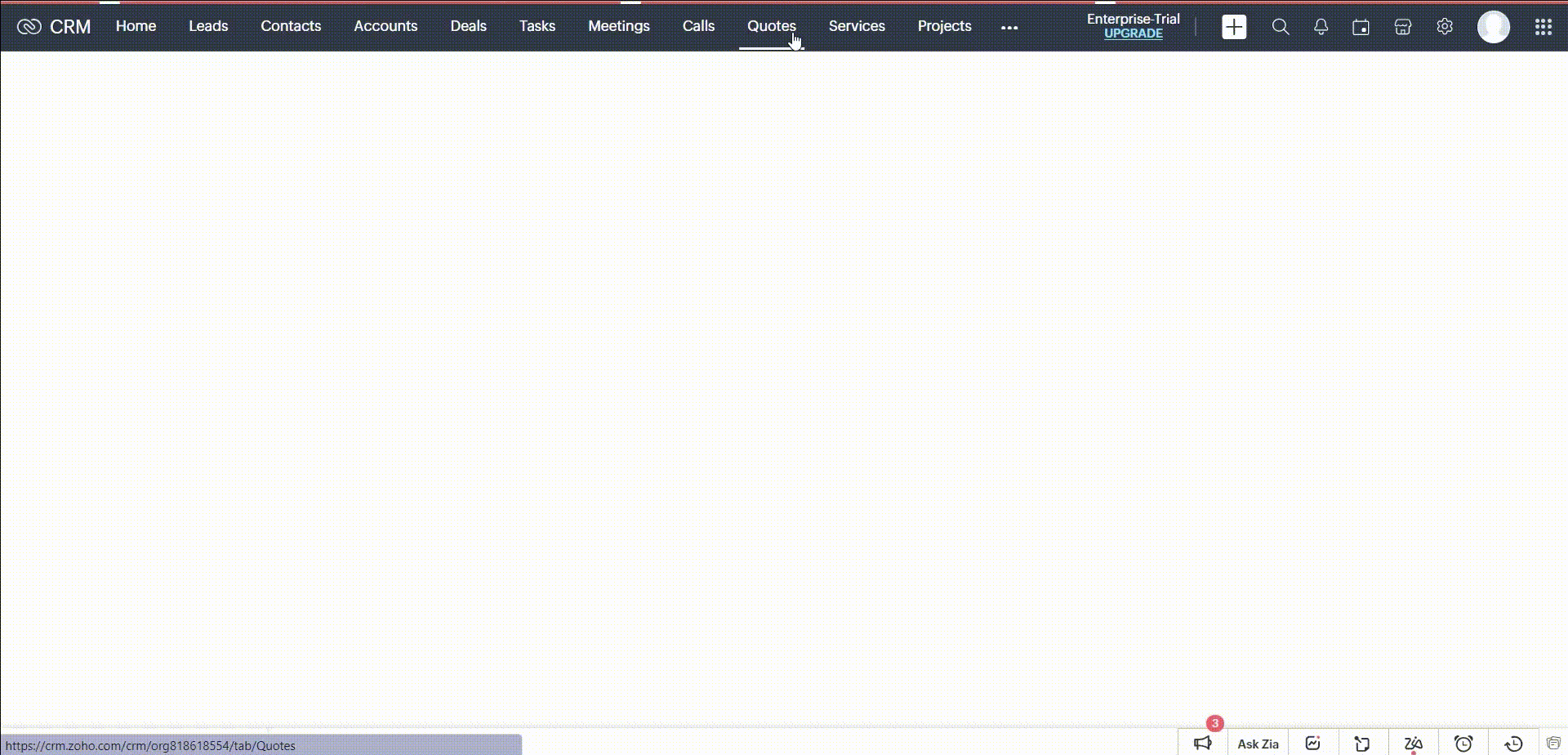The width and height of the screenshot is (1568, 755).
Task: Open the calendar icon in top bar
Action: click(x=1361, y=27)
